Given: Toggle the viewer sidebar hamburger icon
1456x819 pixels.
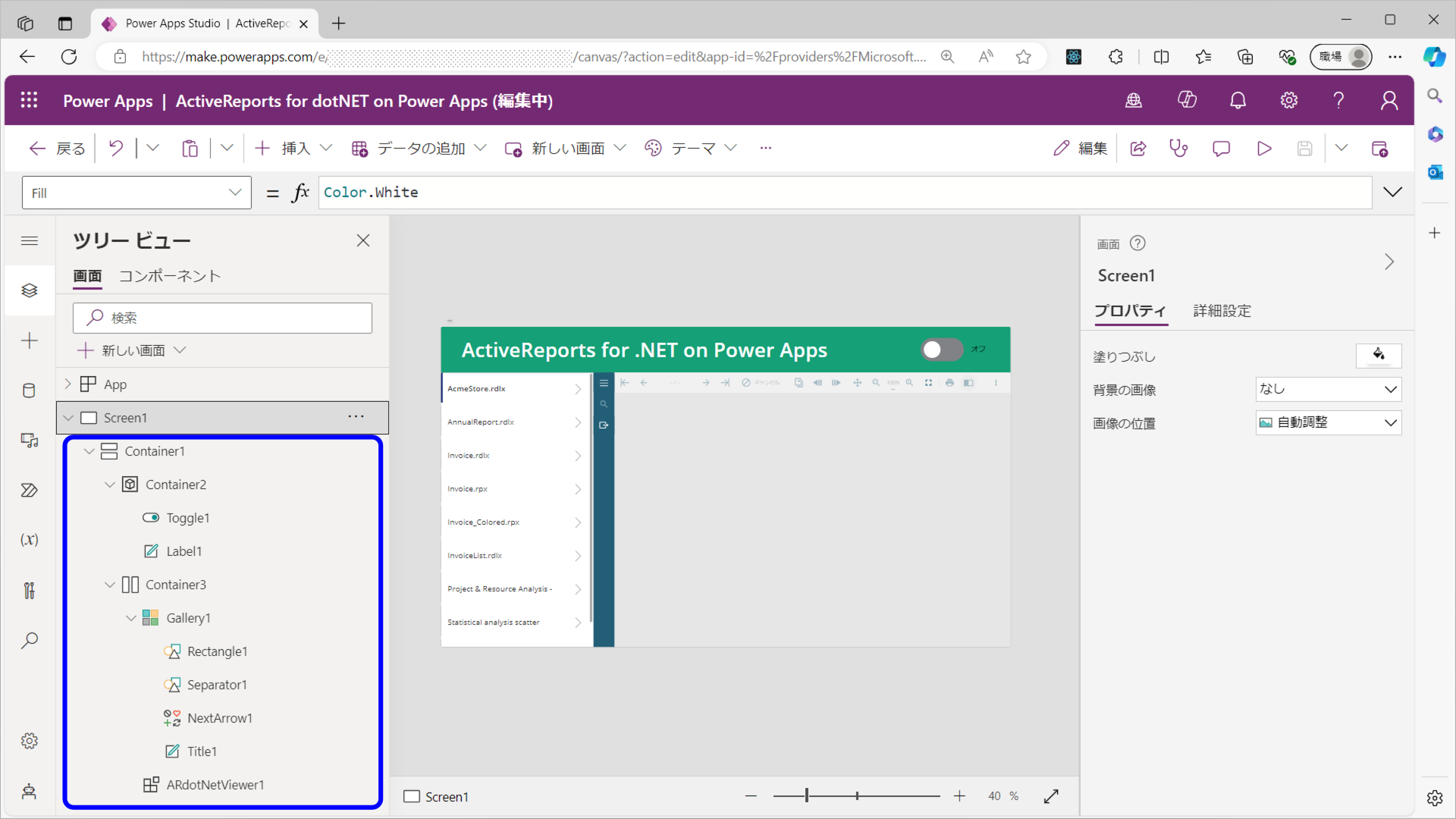Looking at the screenshot, I should click(x=604, y=384).
